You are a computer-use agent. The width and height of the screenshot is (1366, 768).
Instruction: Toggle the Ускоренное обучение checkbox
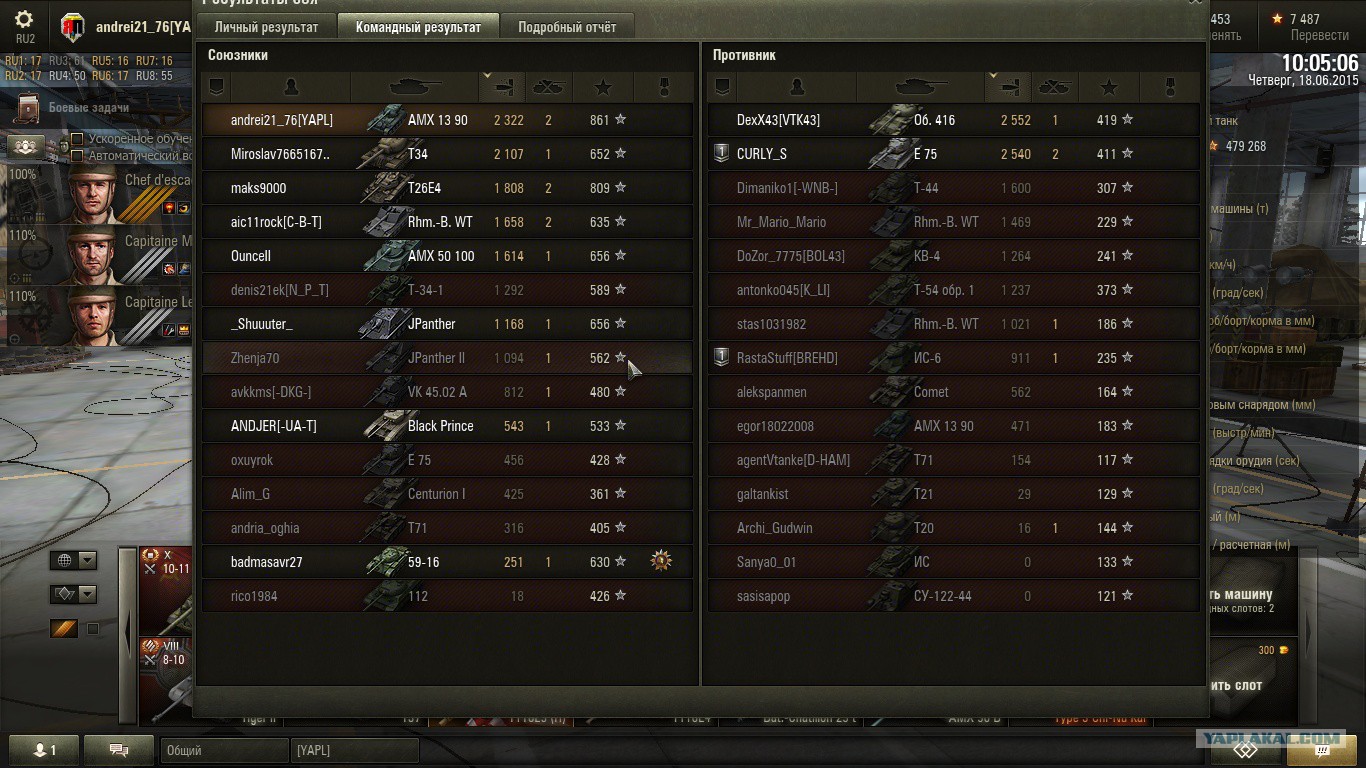point(77,139)
